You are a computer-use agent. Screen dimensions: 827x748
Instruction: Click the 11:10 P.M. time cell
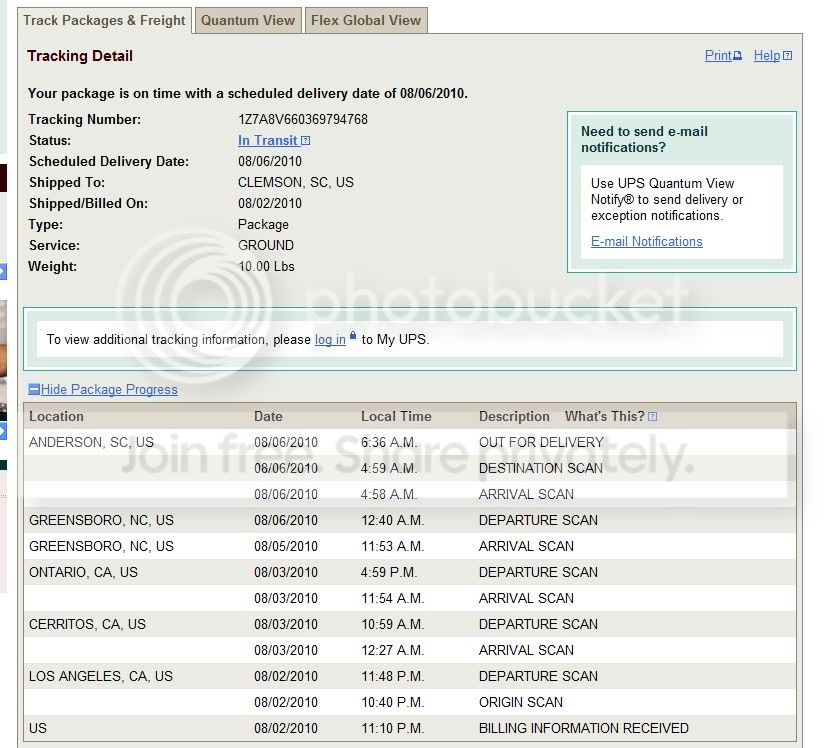pyautogui.click(x=392, y=728)
